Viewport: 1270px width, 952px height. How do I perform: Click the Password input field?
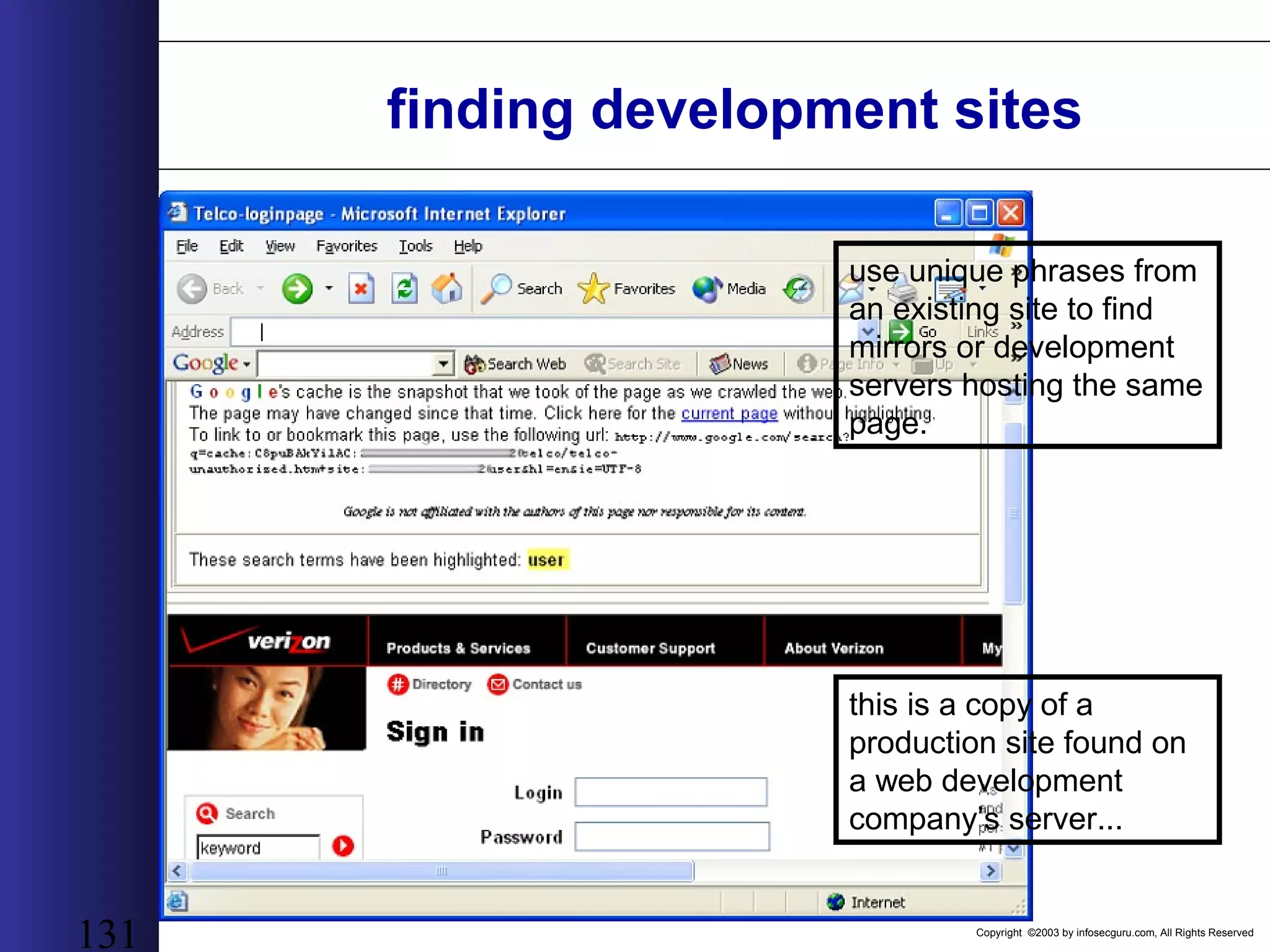672,837
